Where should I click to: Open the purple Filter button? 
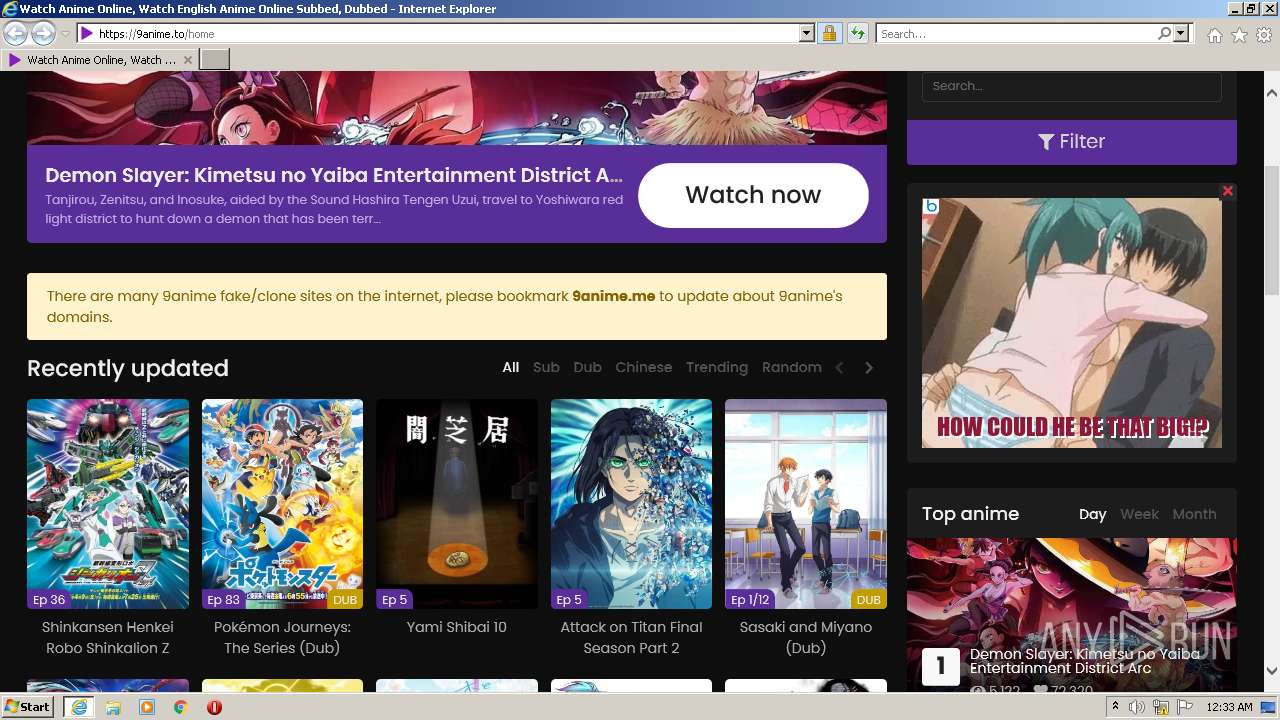[x=1071, y=142]
